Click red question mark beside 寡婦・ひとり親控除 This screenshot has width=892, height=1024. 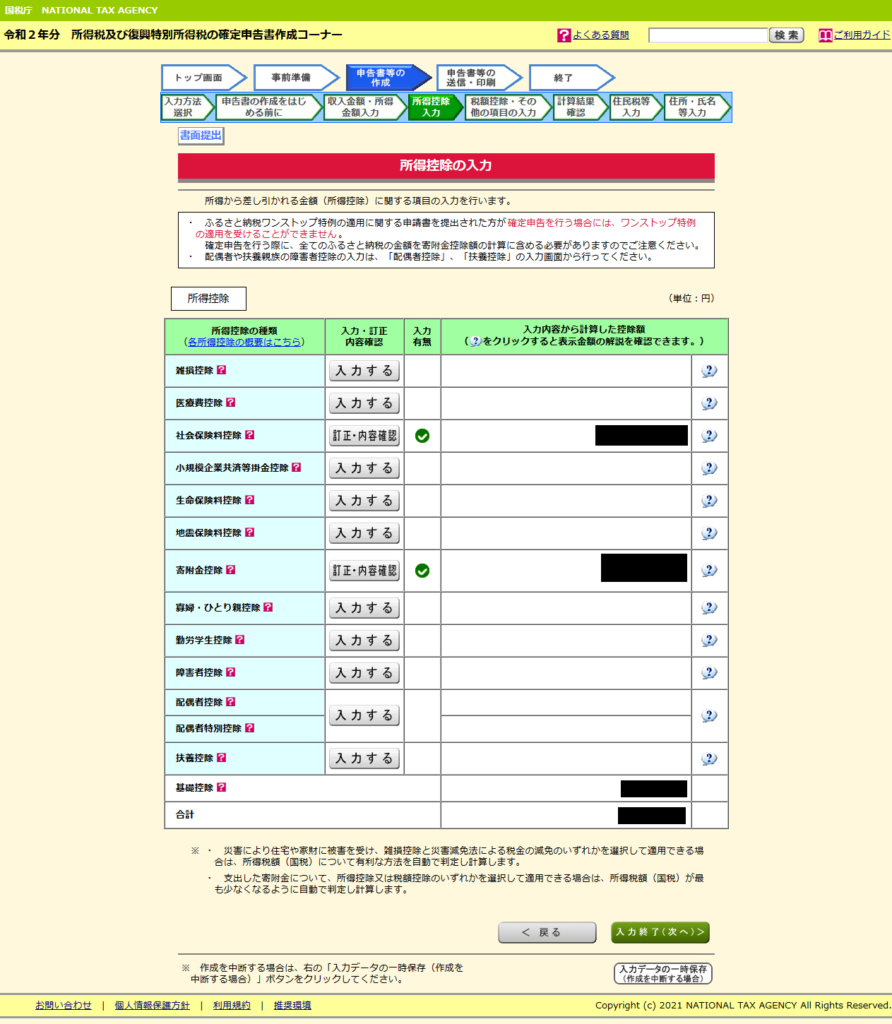(x=268, y=607)
